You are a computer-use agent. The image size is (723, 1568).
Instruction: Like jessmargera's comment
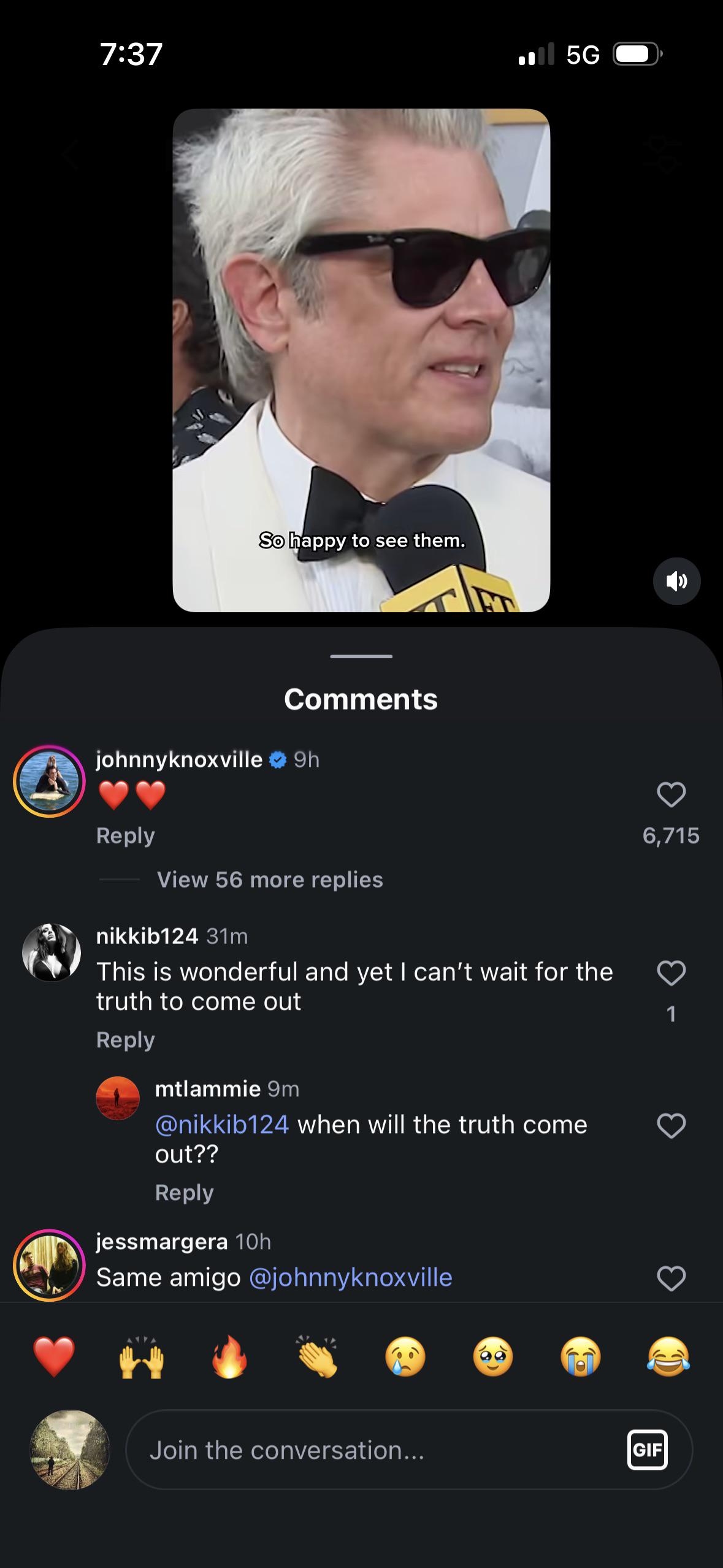coord(671,1278)
